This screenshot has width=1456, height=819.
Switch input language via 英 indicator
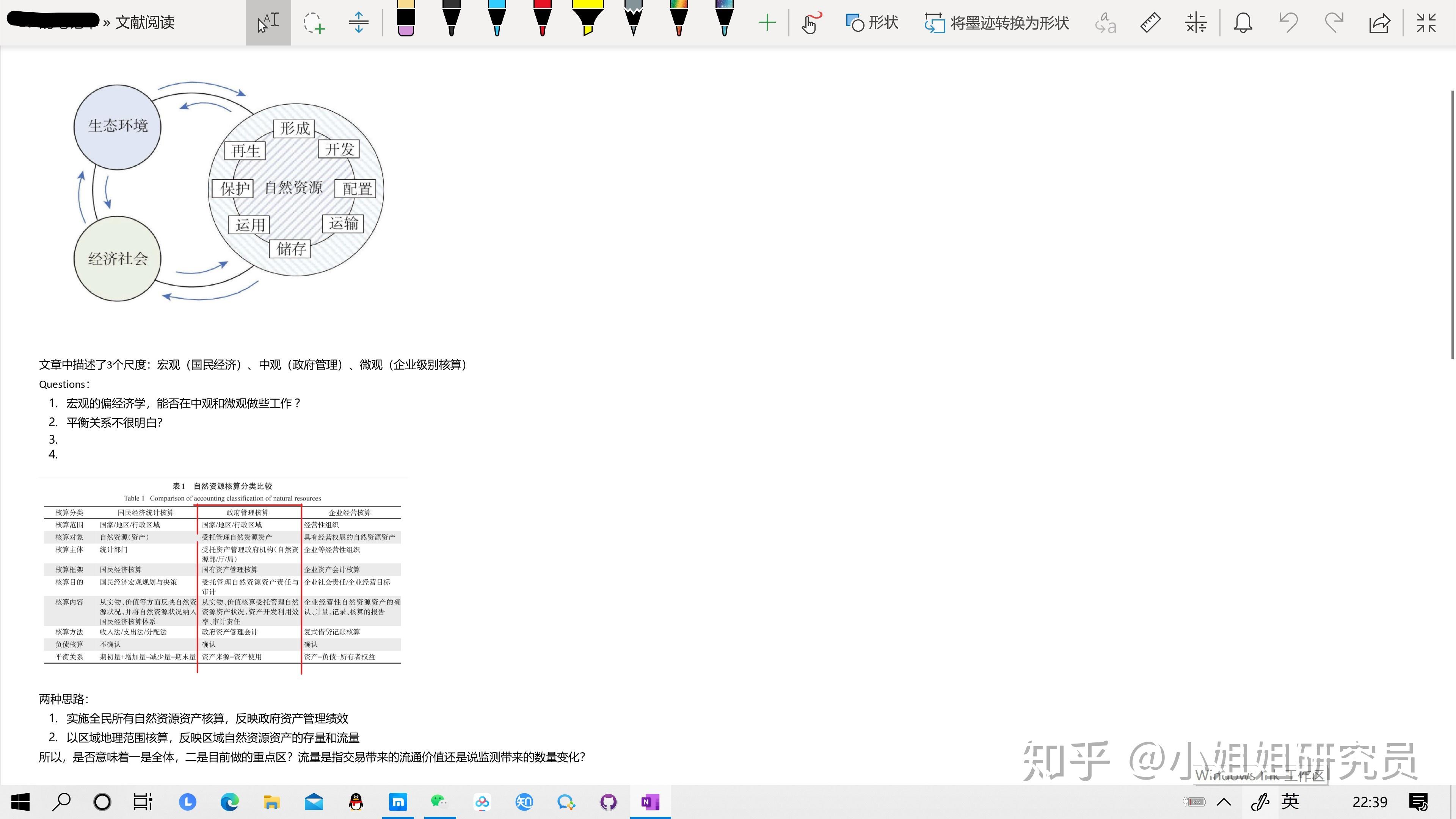[x=1290, y=802]
